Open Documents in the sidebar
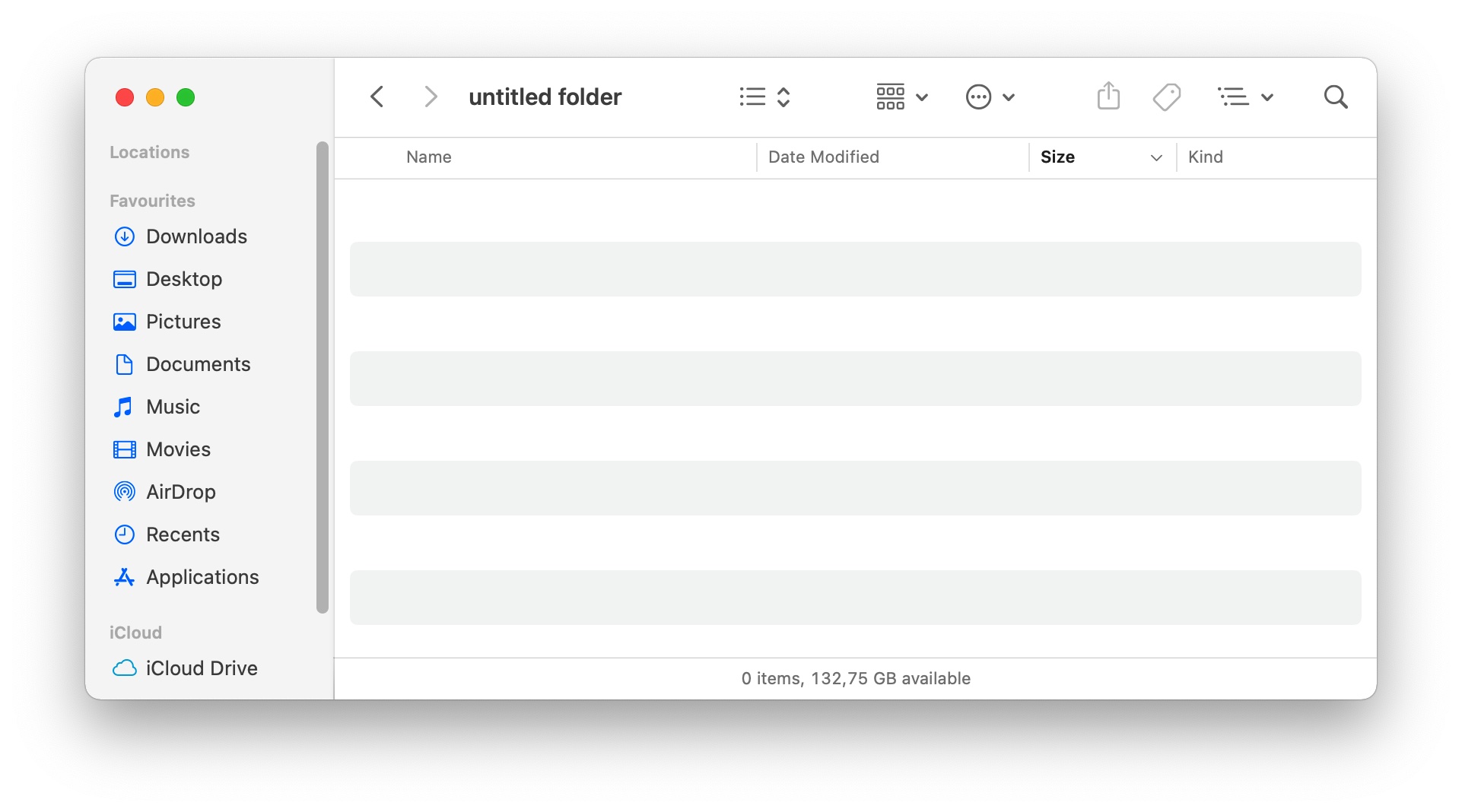Screen dimensions: 1462x812 (199, 364)
